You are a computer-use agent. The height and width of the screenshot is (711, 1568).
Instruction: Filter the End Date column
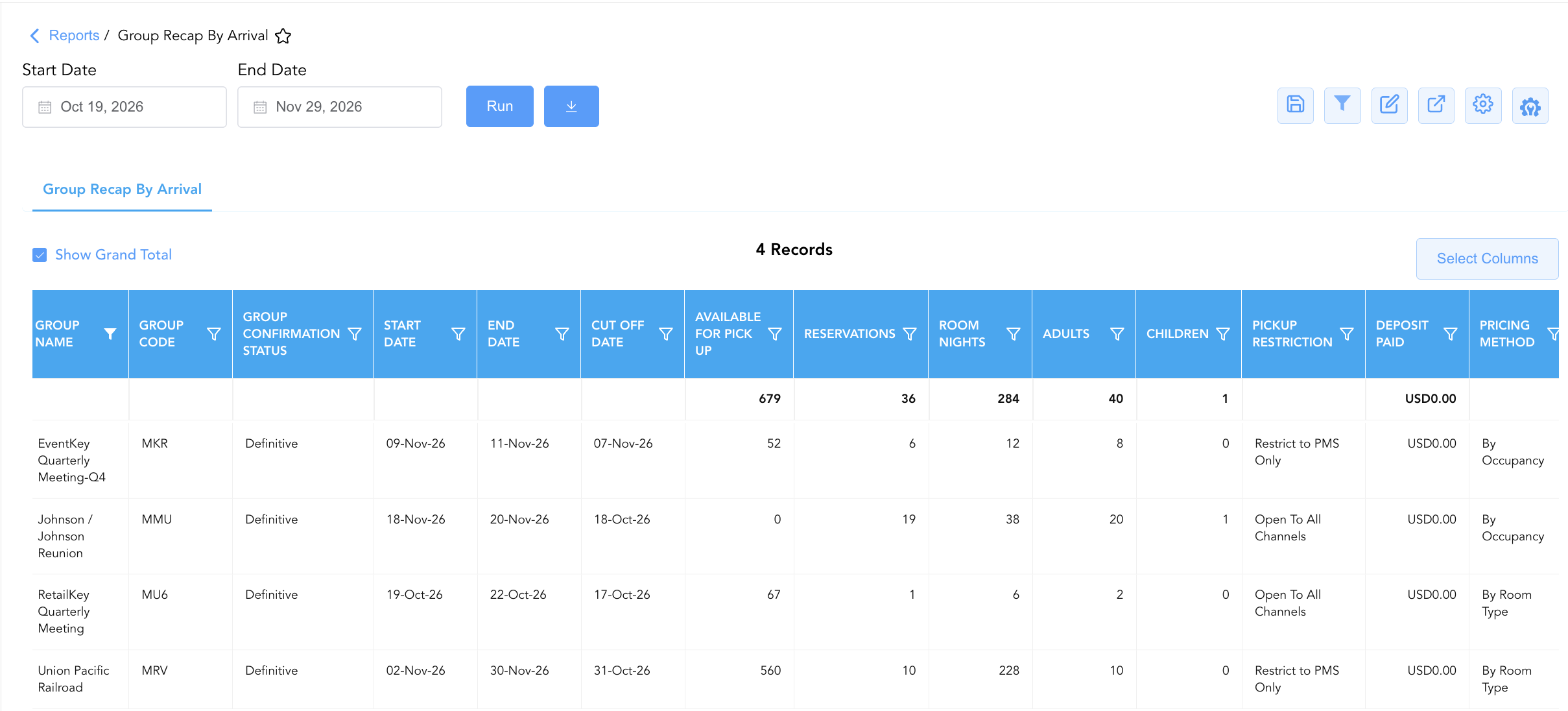[562, 333]
